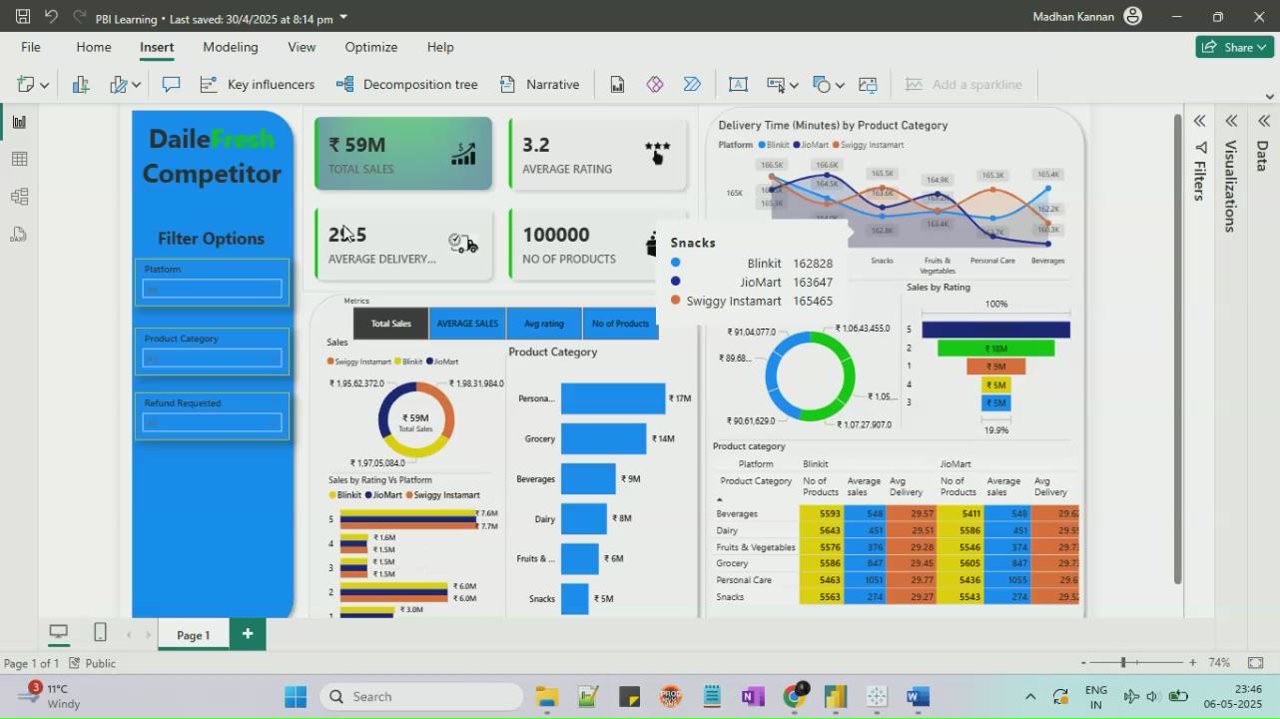Select the Avg rating metrics button
Image resolution: width=1280 pixels, height=719 pixels.
[544, 323]
